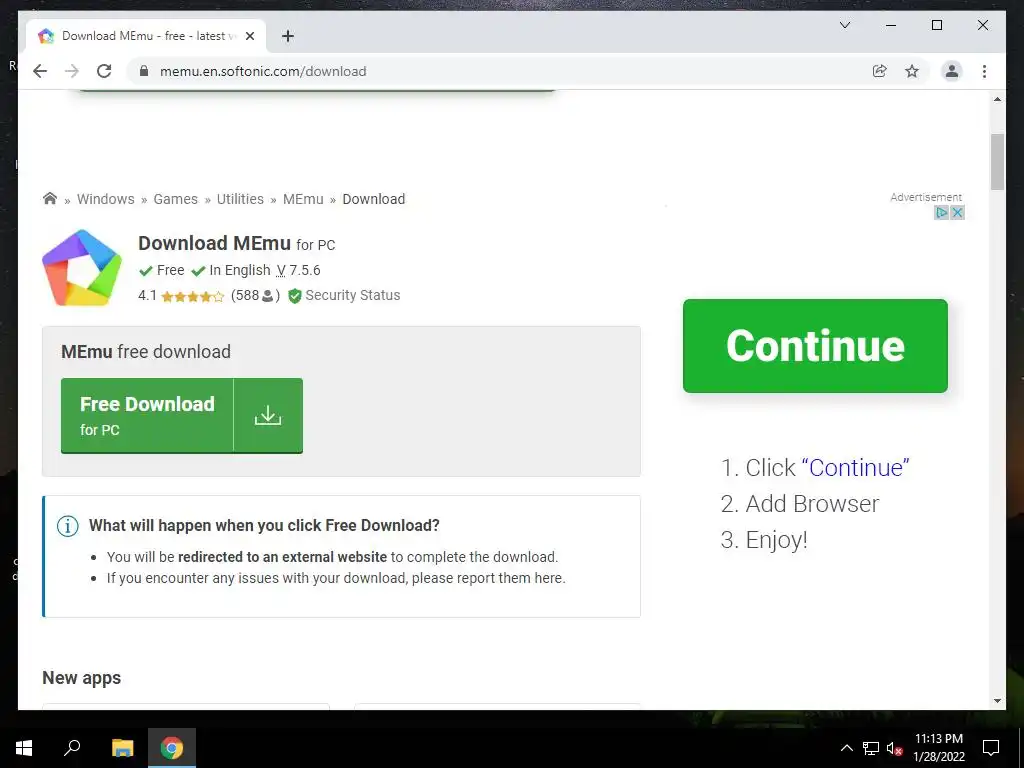Image resolution: width=1024 pixels, height=768 pixels.
Task: Open the Windows Start menu
Action: [x=24, y=748]
